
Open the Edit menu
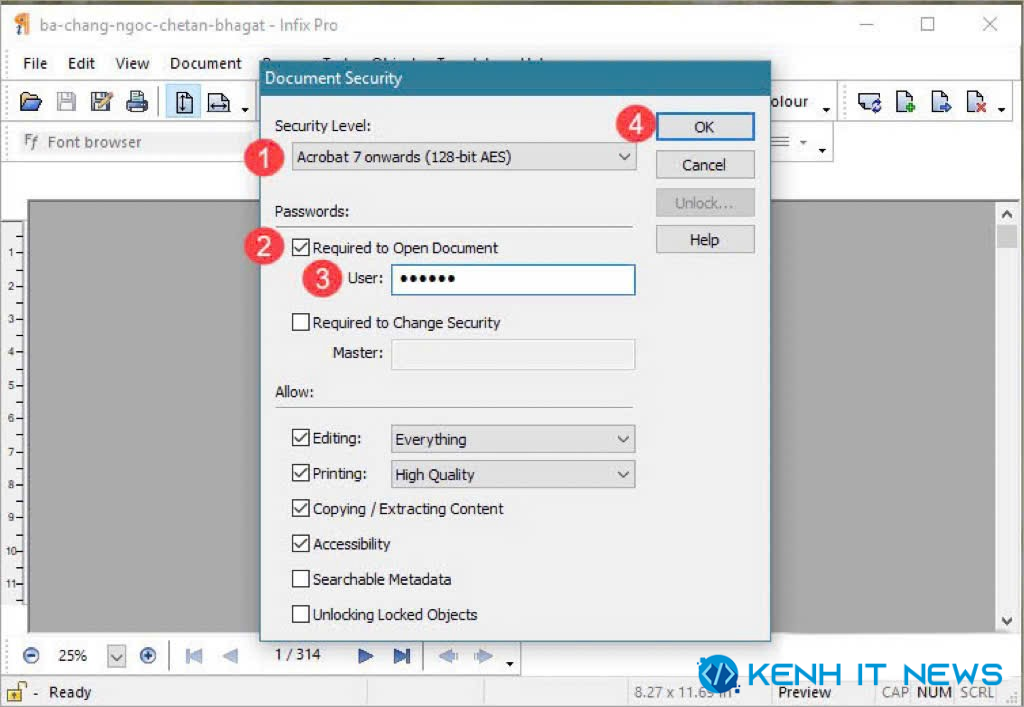81,63
